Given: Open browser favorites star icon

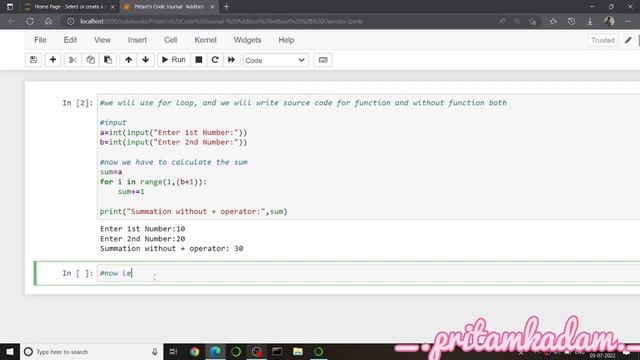Looking at the screenshot, I should pyautogui.click(x=553, y=21).
